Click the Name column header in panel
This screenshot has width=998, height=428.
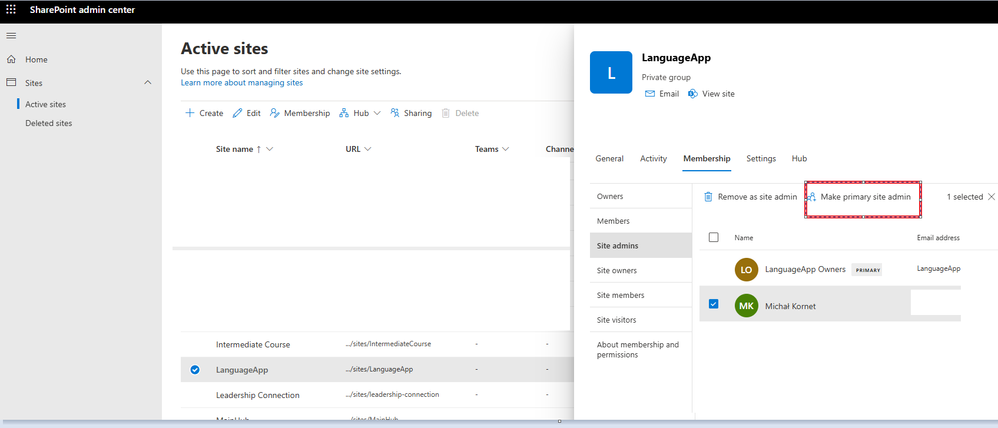[x=744, y=238]
